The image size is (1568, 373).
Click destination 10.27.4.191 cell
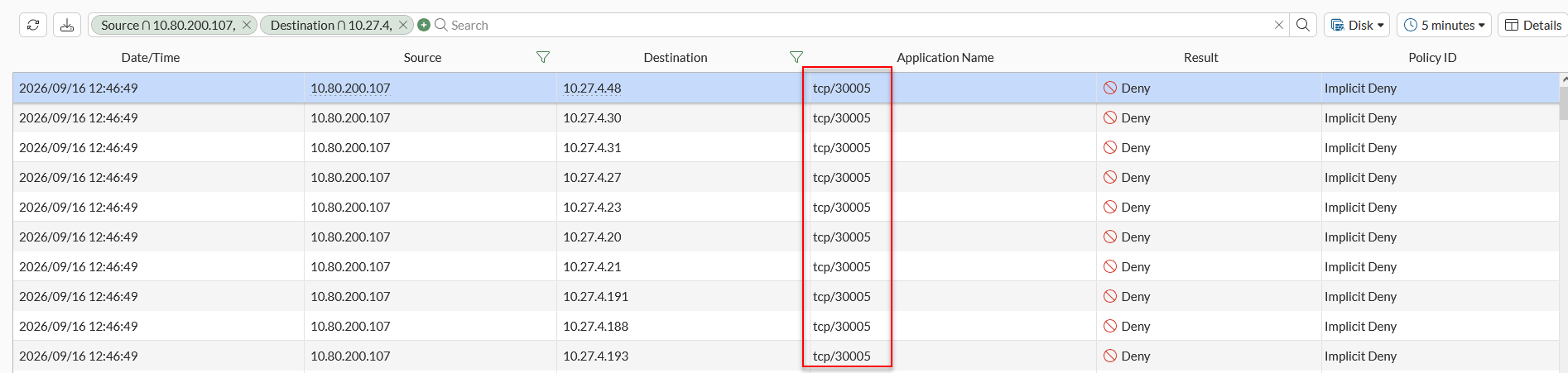[595, 297]
